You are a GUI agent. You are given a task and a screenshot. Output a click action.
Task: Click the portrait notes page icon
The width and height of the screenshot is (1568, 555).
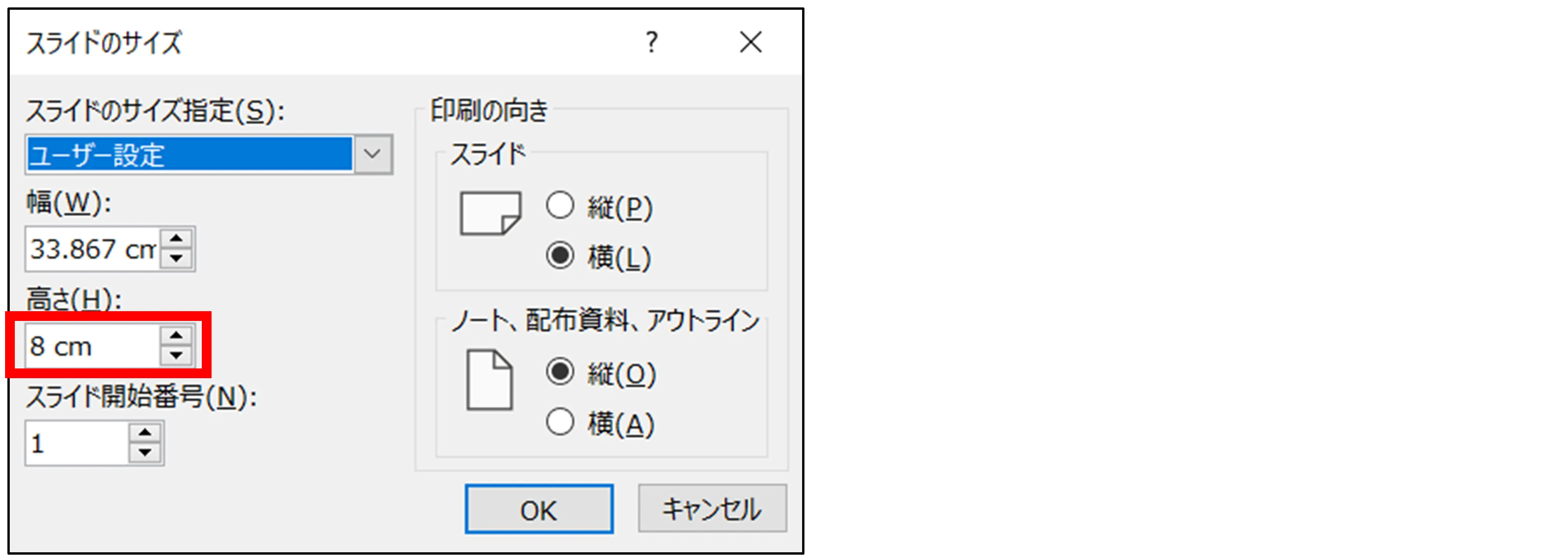[489, 381]
